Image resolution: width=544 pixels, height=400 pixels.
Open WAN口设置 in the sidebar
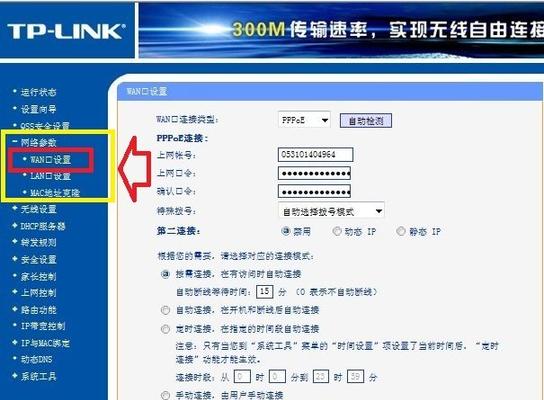tap(51, 160)
